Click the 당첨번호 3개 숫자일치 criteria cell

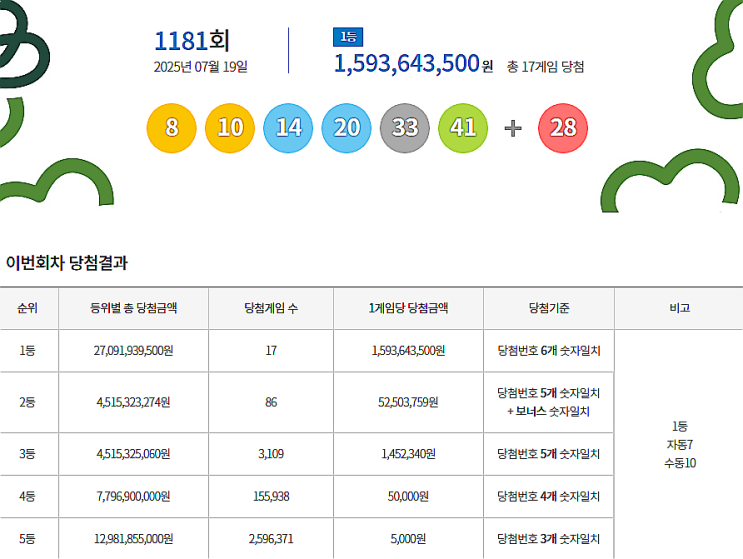(549, 539)
